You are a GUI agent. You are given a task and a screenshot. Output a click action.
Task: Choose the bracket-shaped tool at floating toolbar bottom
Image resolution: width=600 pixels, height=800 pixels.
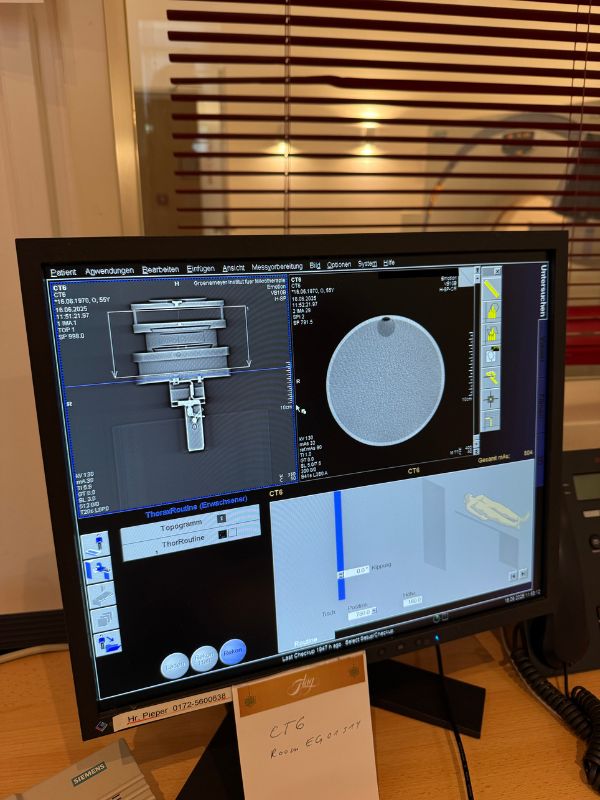491,420
